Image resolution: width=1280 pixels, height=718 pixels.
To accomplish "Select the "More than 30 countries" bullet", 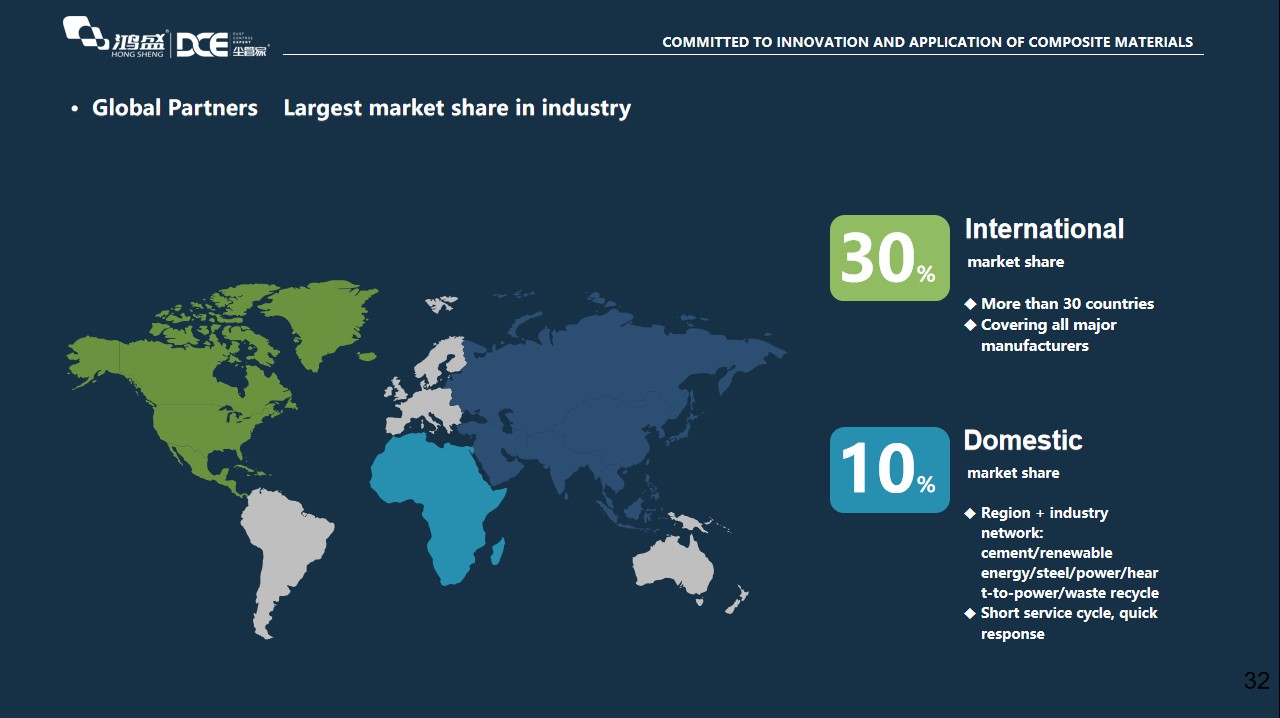I will tap(1067, 304).
